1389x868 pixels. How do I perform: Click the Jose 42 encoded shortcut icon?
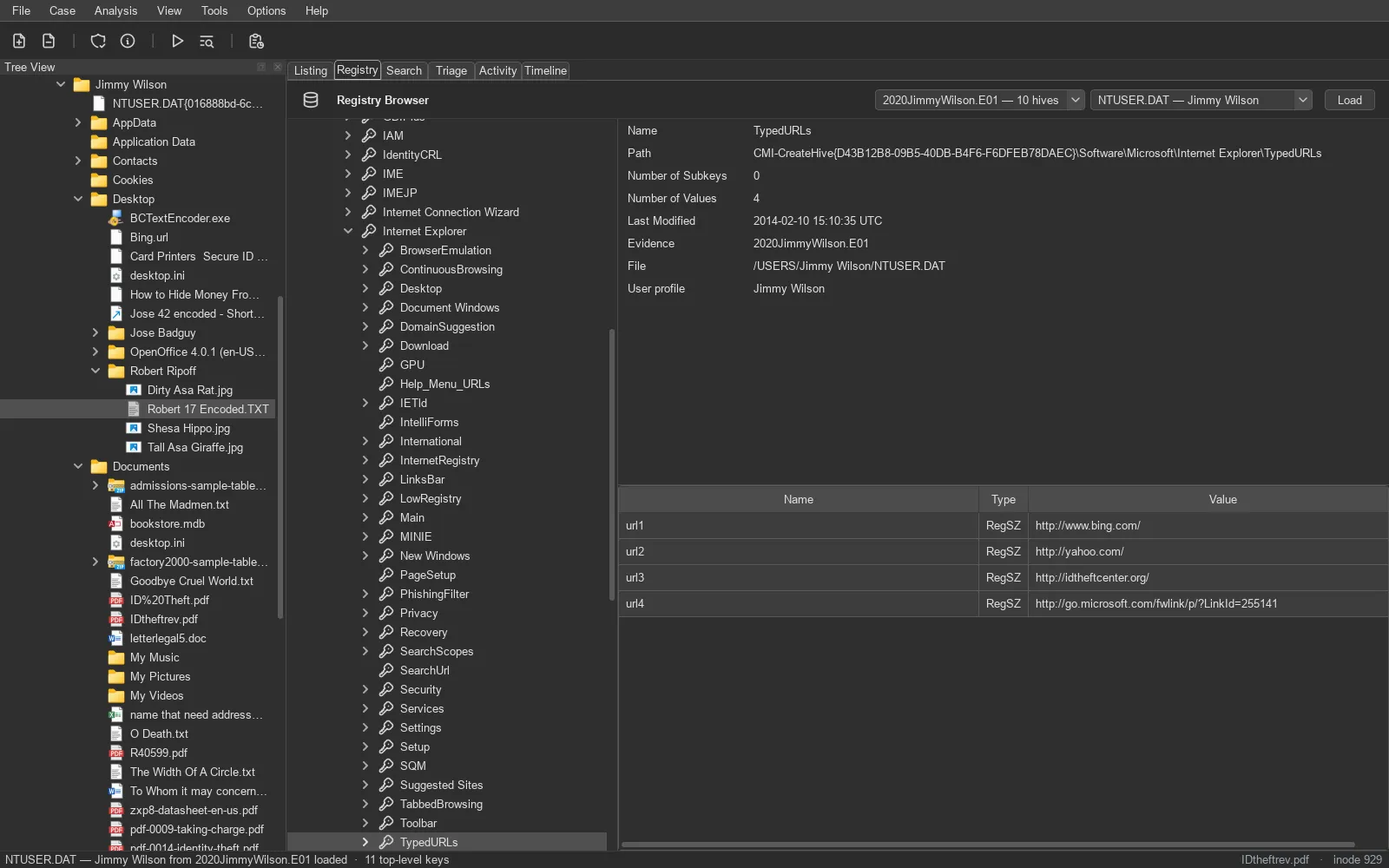[x=115, y=313]
